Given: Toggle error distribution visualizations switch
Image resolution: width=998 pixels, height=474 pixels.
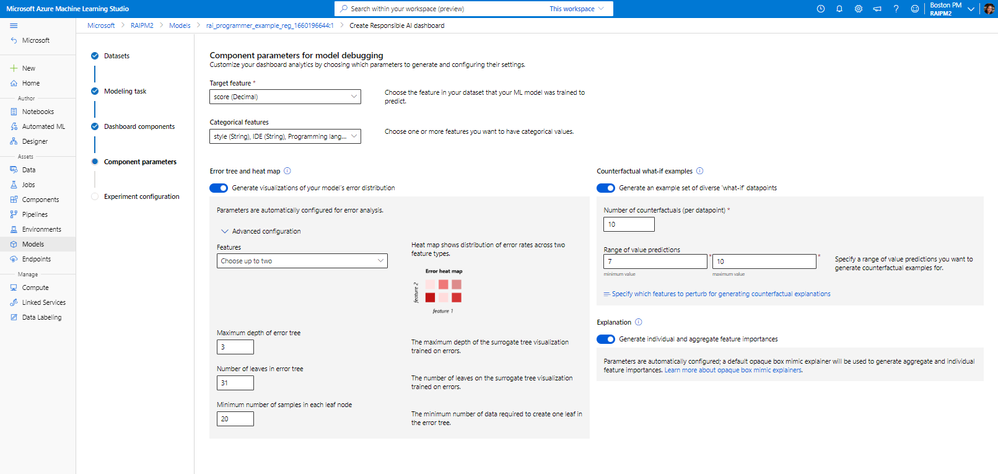Looking at the screenshot, I should pos(218,188).
